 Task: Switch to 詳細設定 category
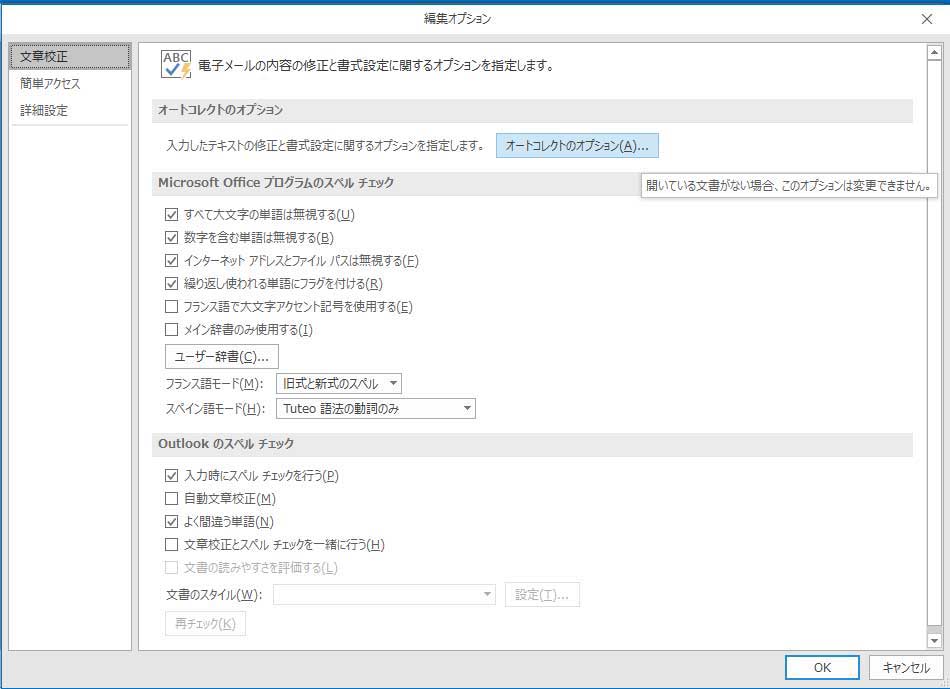[44, 111]
